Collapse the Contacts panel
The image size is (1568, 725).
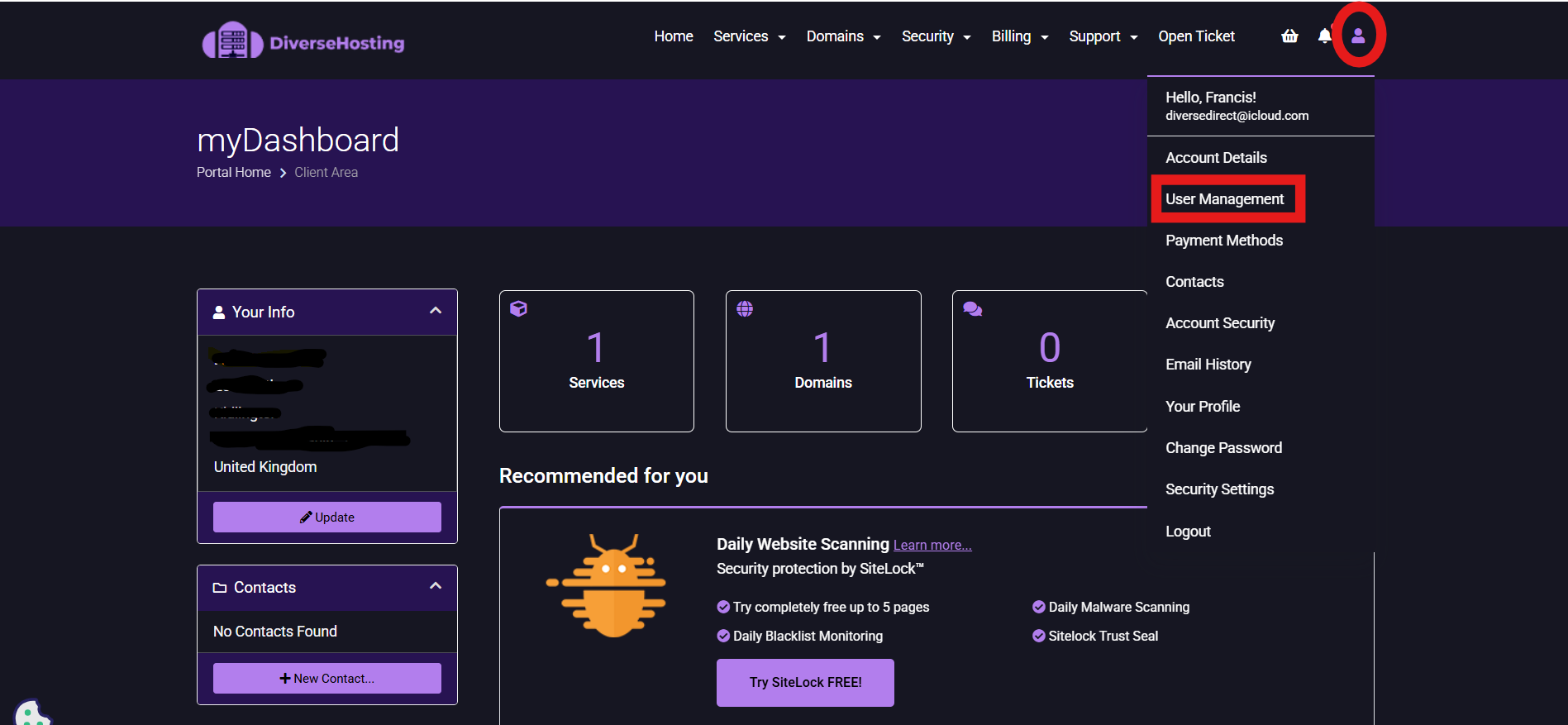point(436,586)
